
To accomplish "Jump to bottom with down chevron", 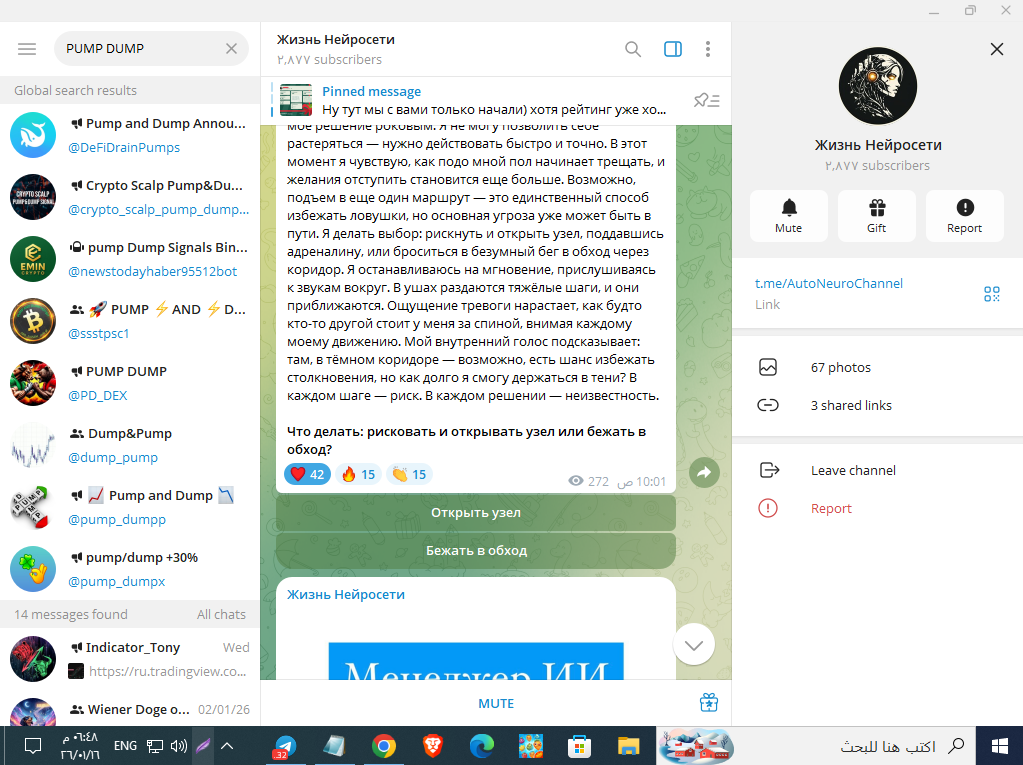I will [x=694, y=644].
